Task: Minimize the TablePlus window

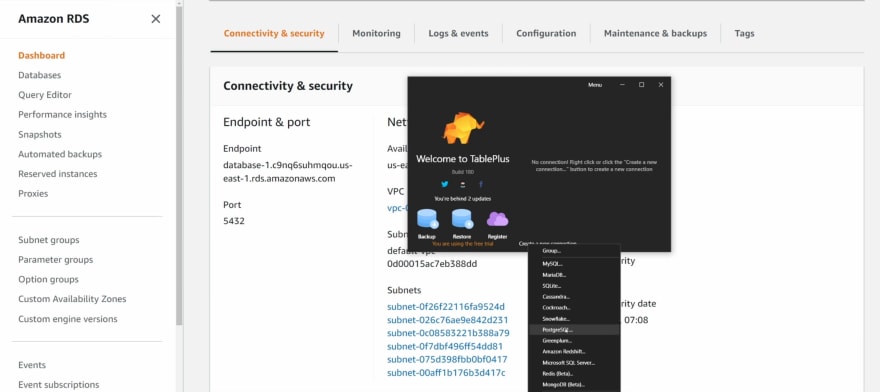Action: (622, 85)
